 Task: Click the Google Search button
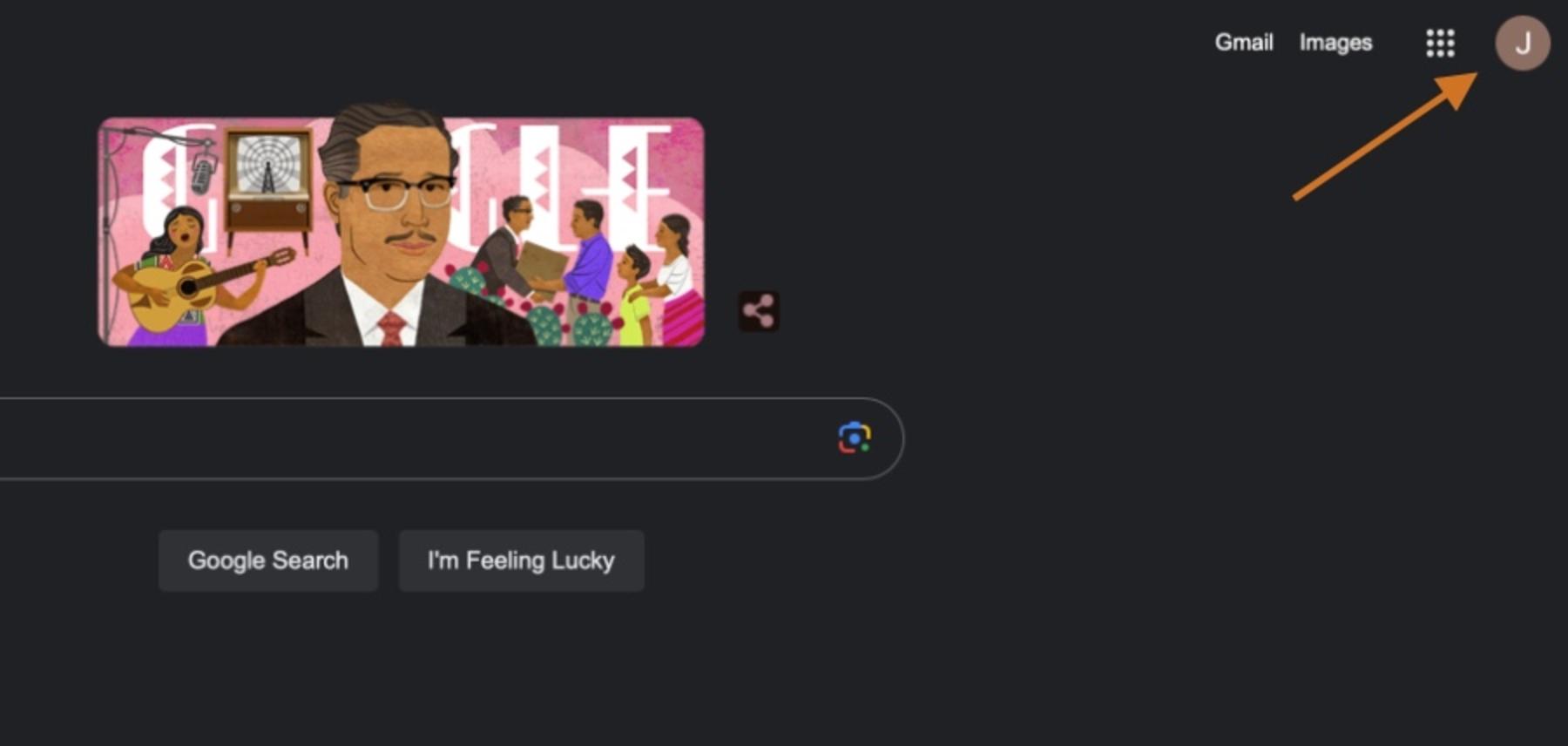click(268, 560)
